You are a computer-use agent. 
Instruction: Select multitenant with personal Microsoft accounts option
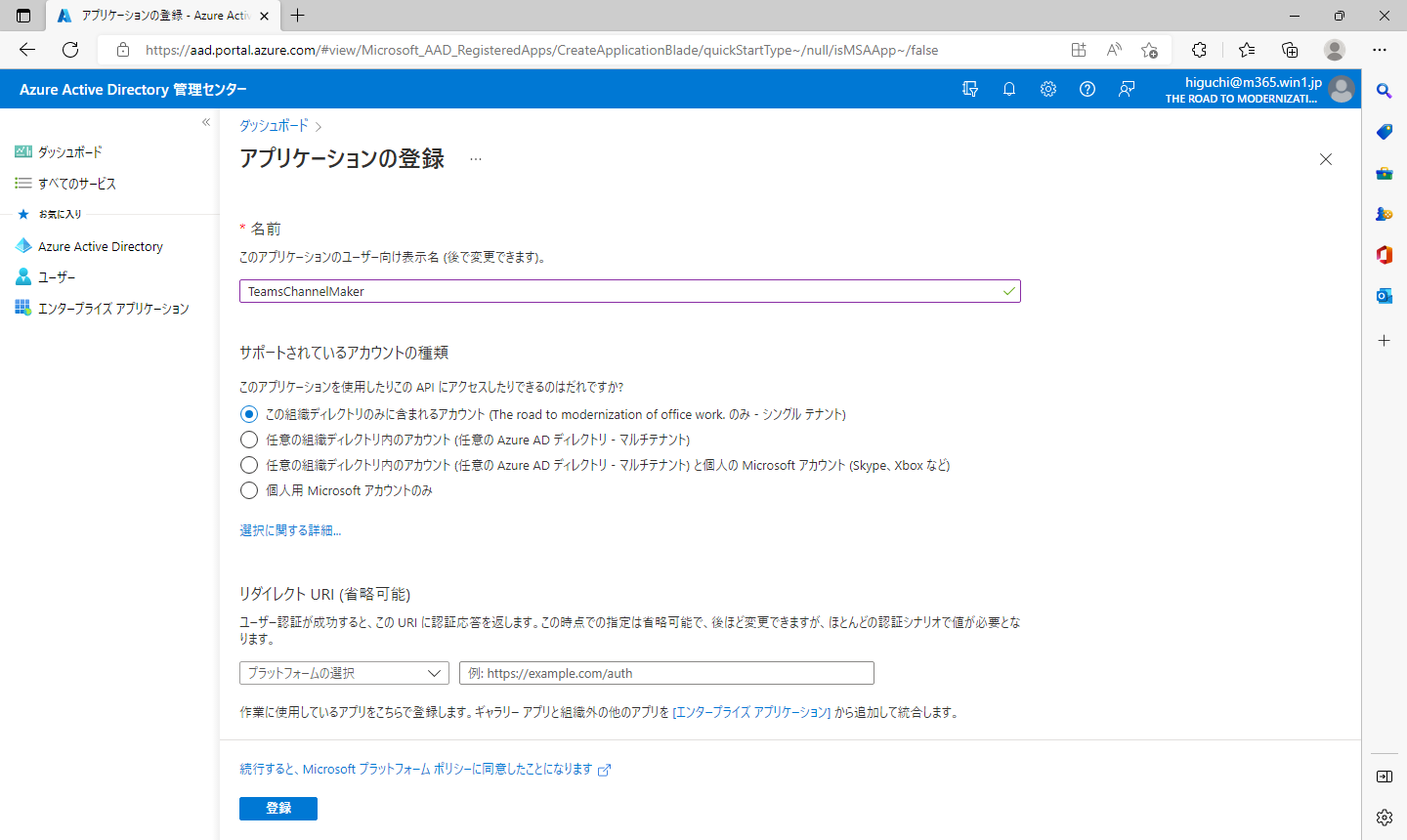coord(249,465)
